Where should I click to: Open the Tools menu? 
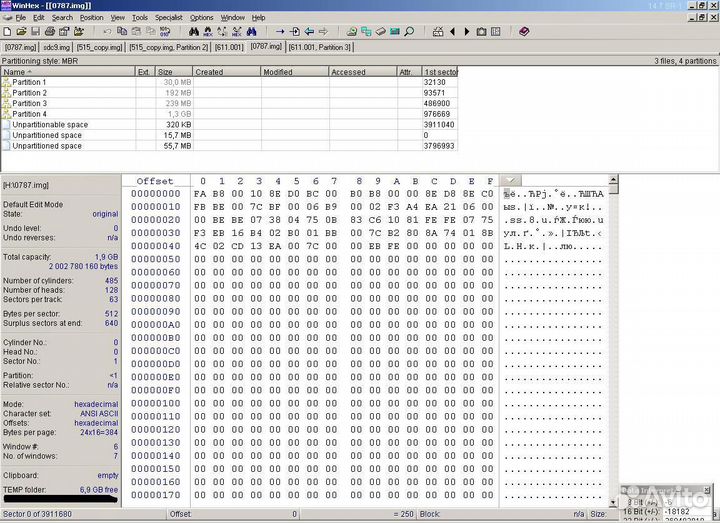[x=139, y=18]
